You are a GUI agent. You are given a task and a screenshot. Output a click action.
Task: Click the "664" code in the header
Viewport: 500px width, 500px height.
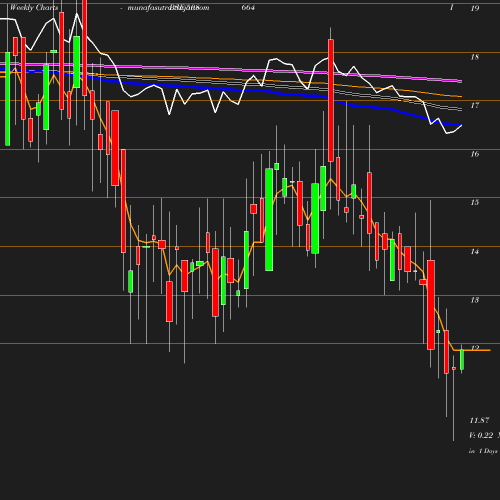coord(248,7)
